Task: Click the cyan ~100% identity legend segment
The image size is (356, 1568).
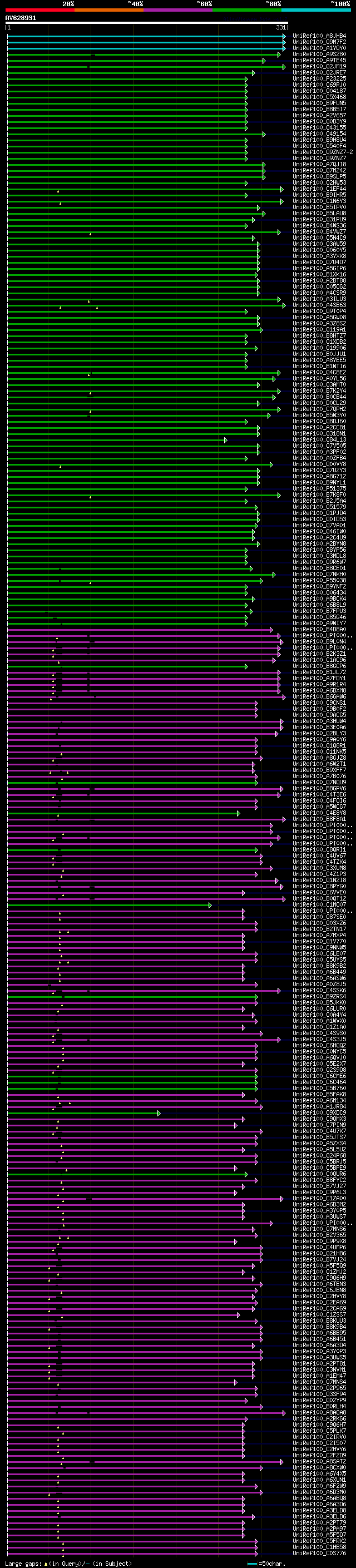Action: coord(316,10)
